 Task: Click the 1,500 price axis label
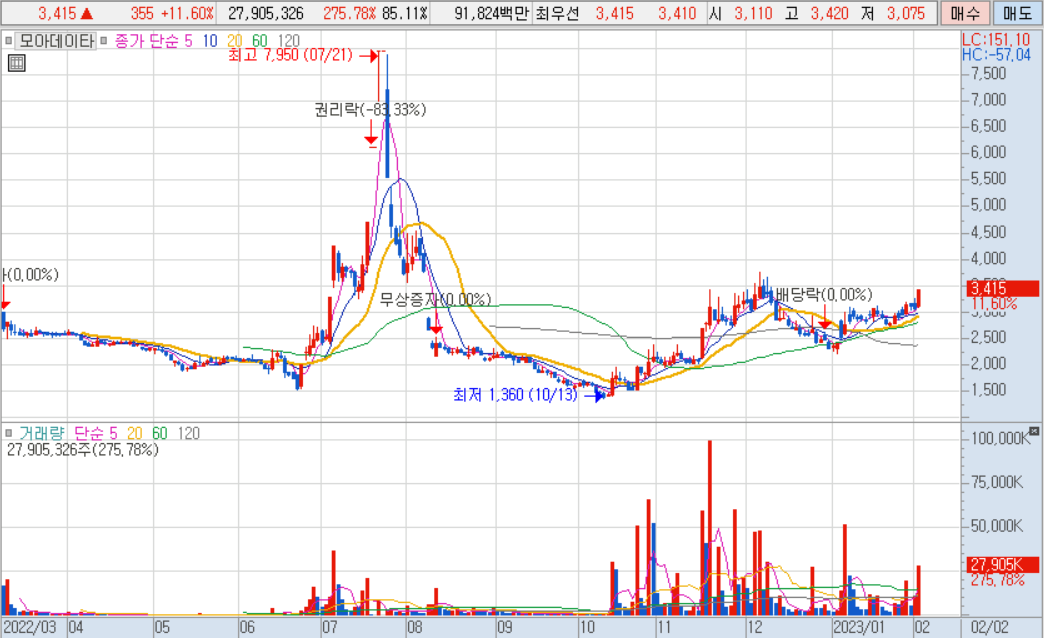989,390
